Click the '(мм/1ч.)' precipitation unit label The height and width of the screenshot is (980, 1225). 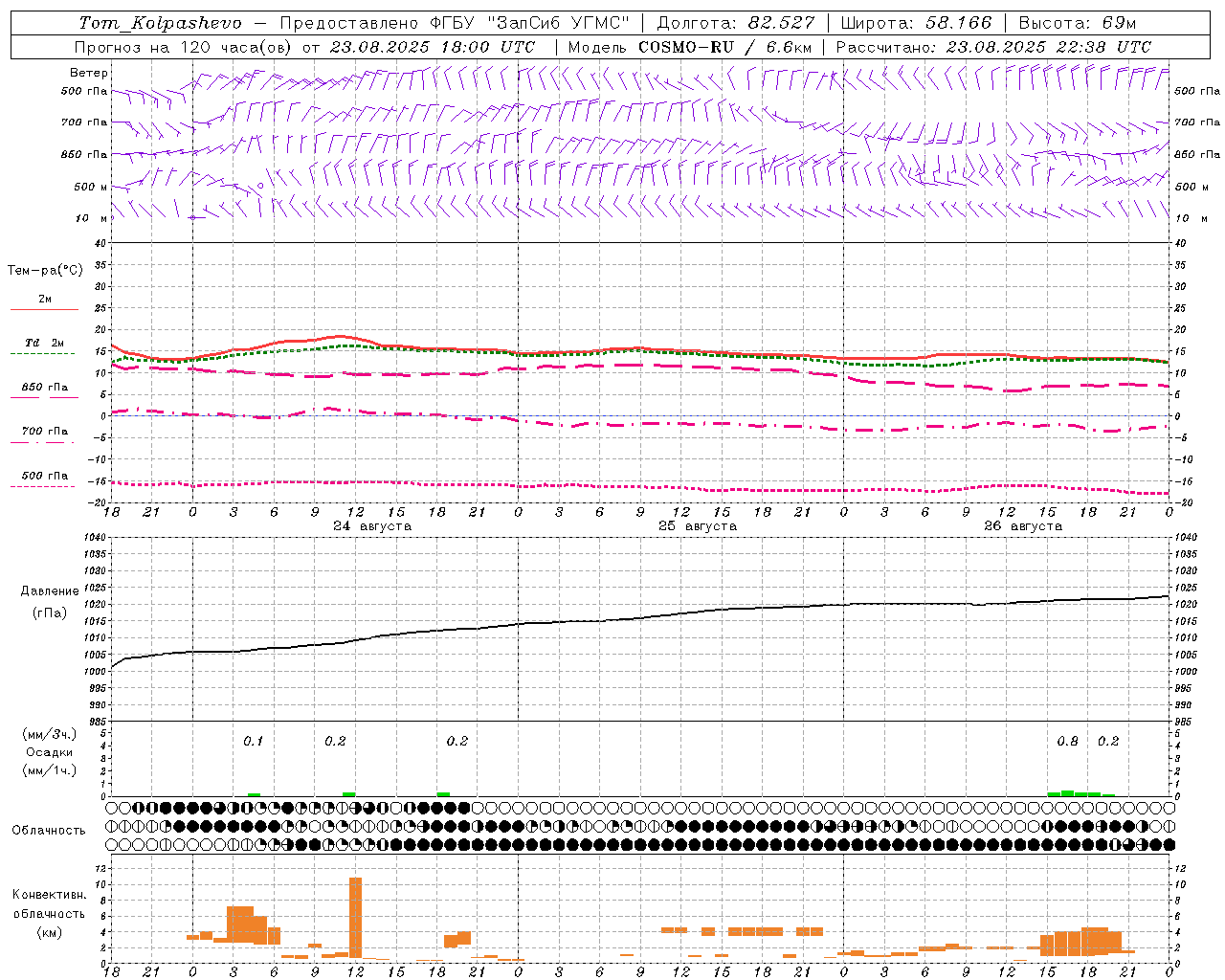(x=50, y=770)
